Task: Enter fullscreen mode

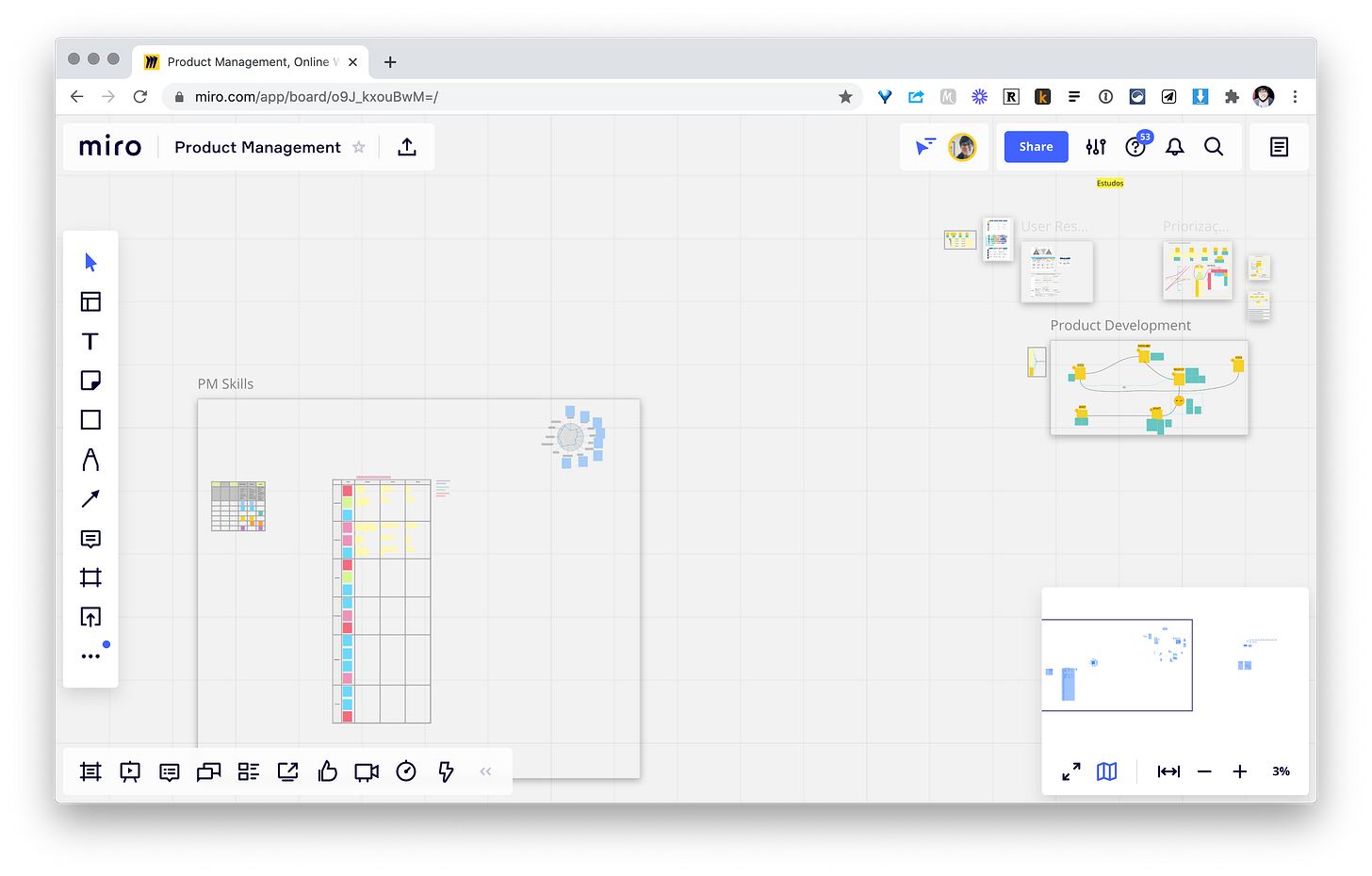Action: point(1071,771)
